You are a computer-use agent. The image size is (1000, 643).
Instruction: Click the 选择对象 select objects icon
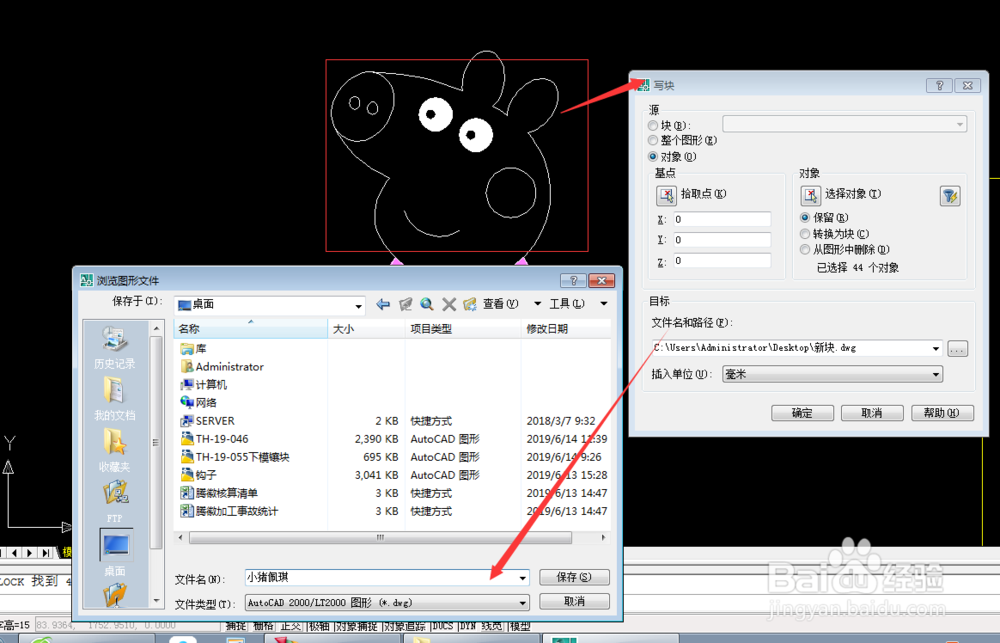(811, 195)
